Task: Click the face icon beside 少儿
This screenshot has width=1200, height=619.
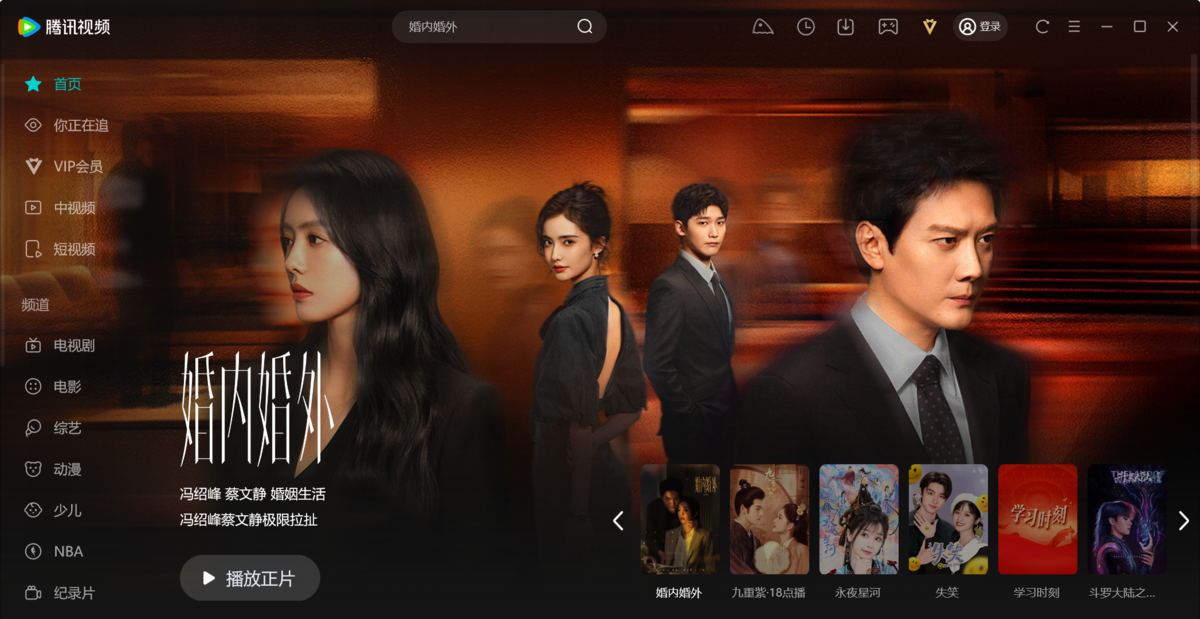Action: click(x=33, y=510)
